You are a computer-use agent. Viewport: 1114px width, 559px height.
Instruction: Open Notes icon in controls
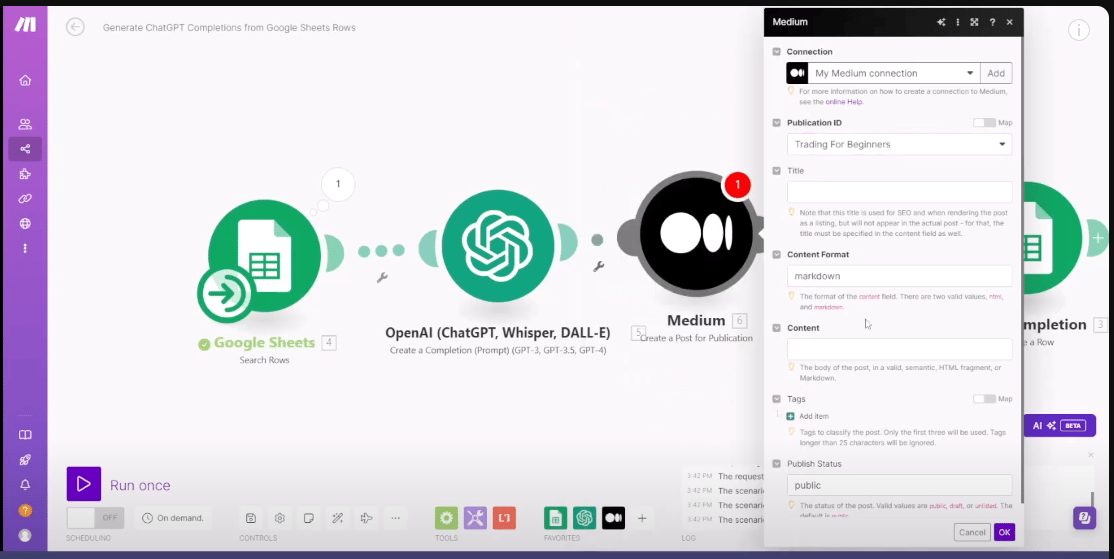point(309,519)
